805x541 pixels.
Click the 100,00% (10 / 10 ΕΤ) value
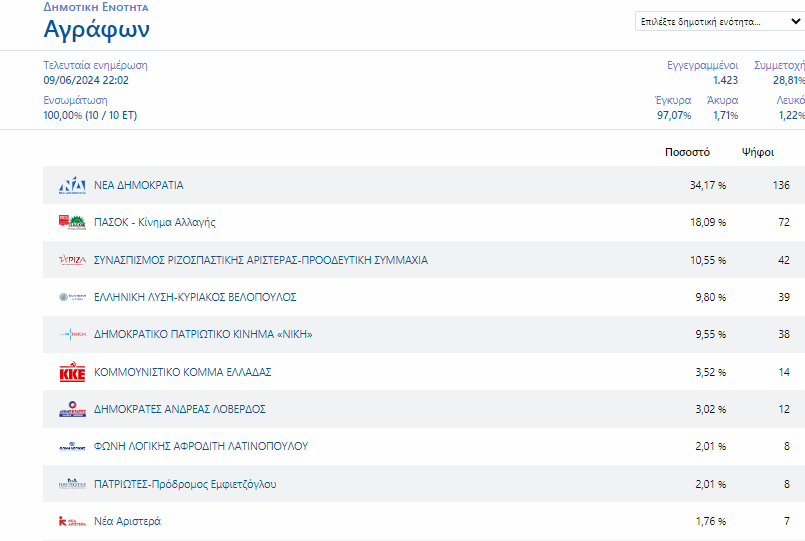[90, 115]
